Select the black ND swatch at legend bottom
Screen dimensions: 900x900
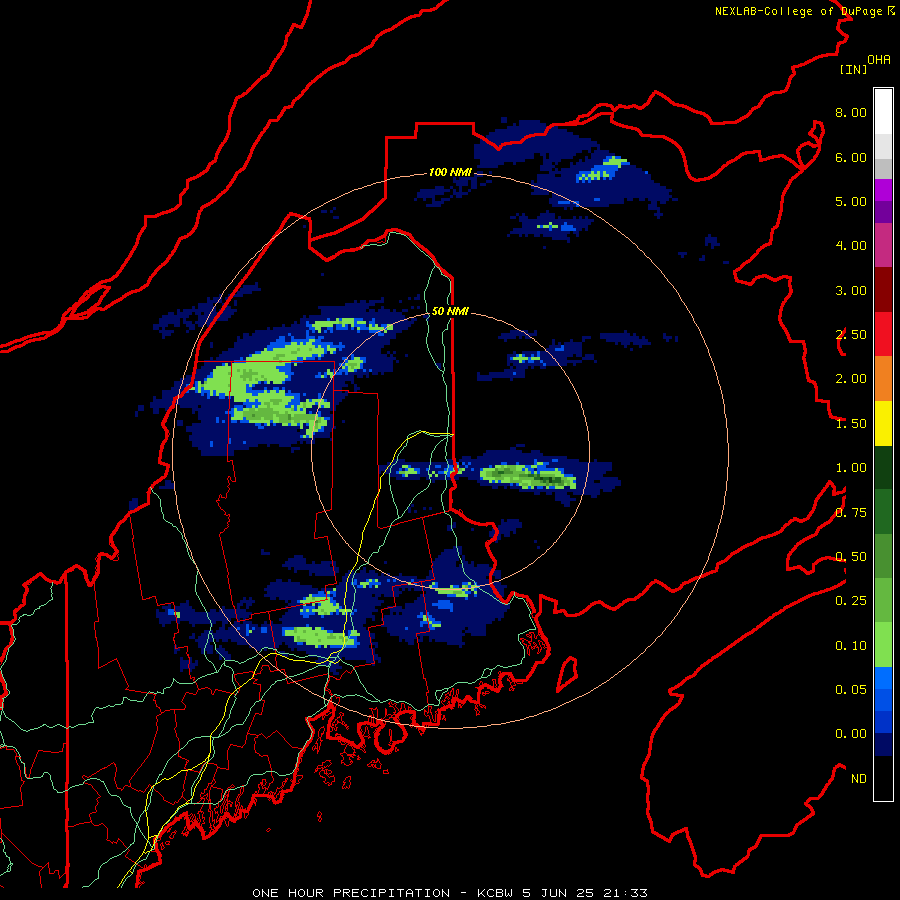[x=883, y=778]
